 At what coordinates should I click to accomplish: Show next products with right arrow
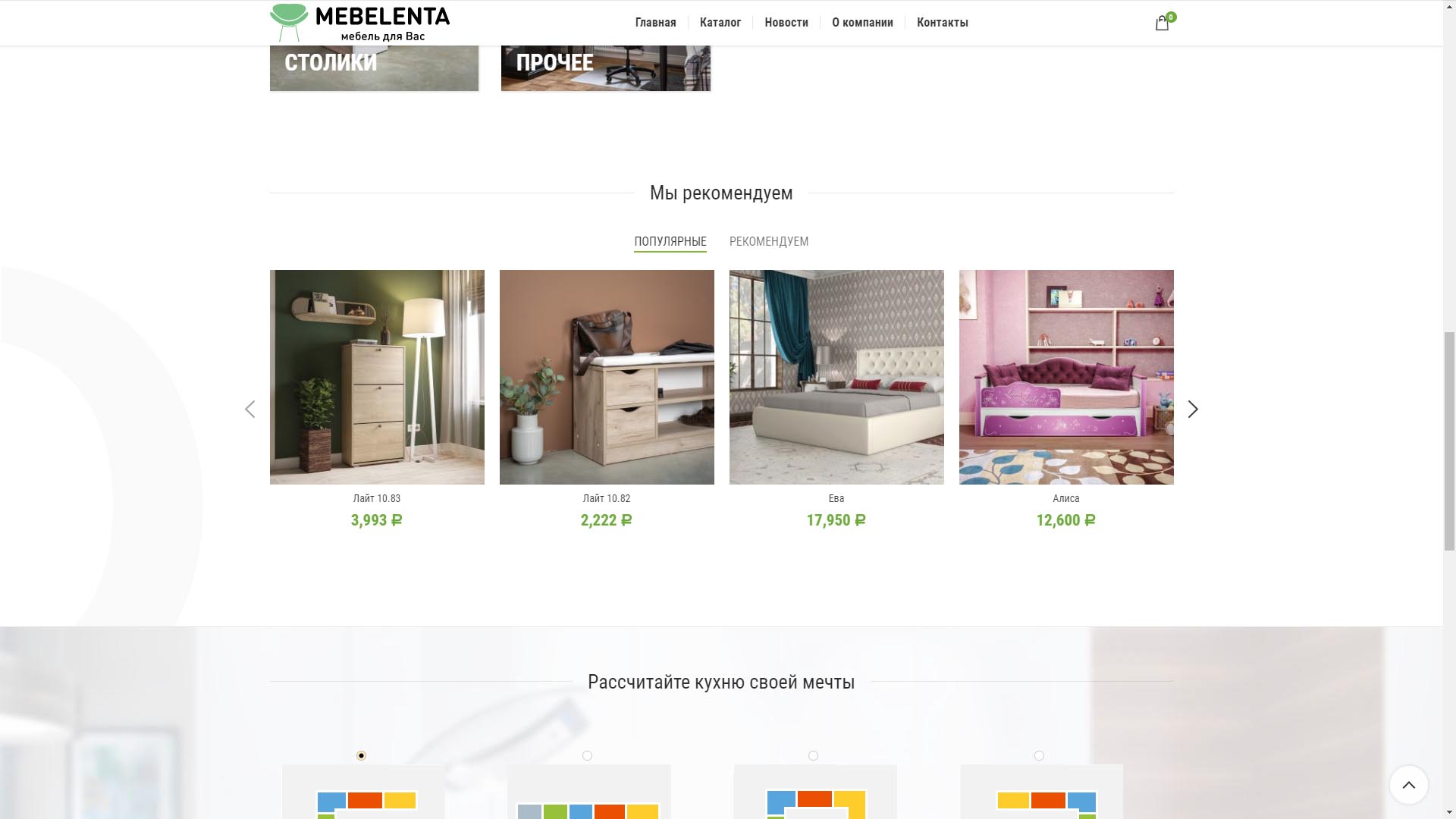coord(1193,409)
